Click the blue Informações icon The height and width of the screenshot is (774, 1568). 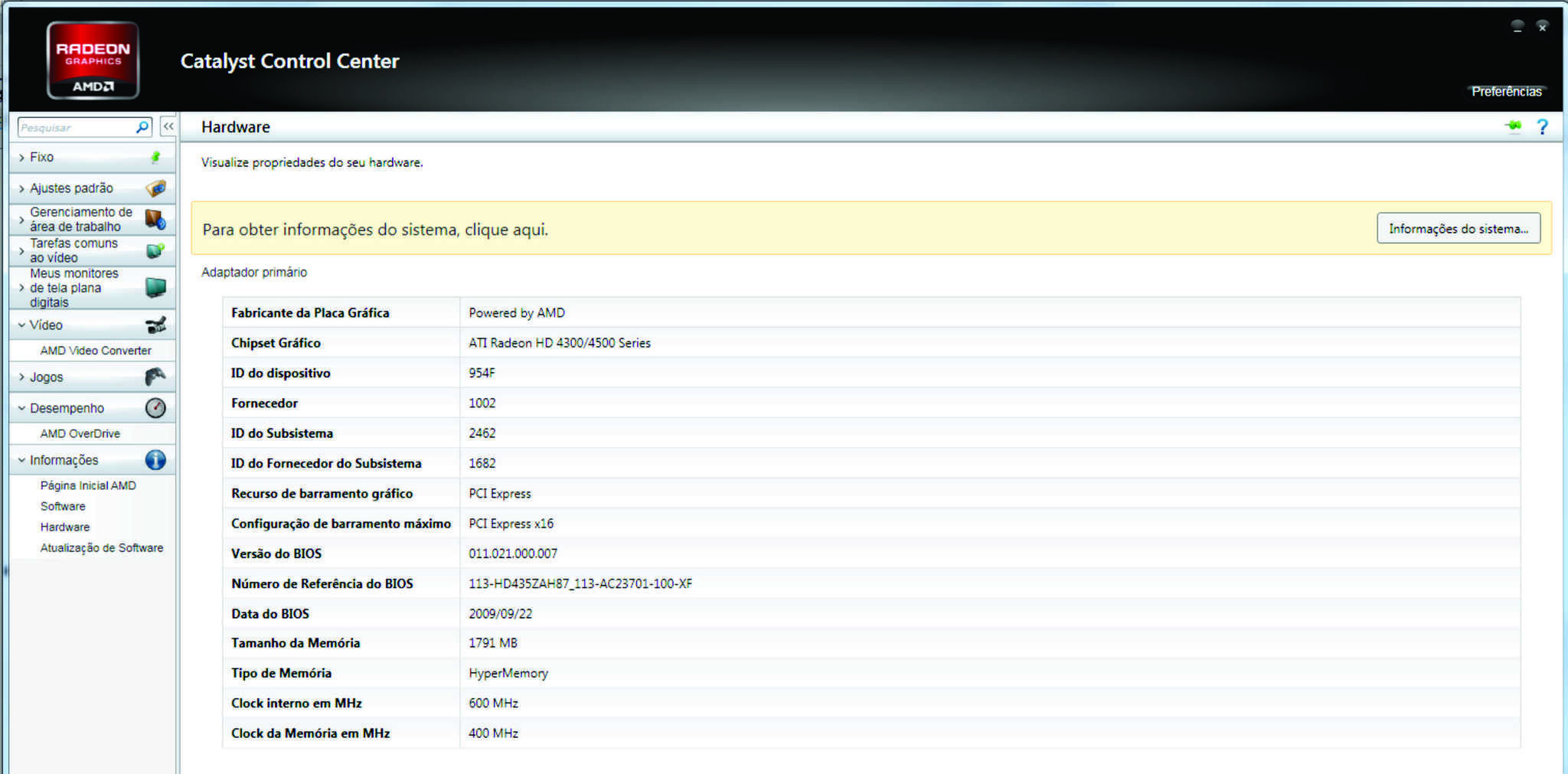click(155, 460)
